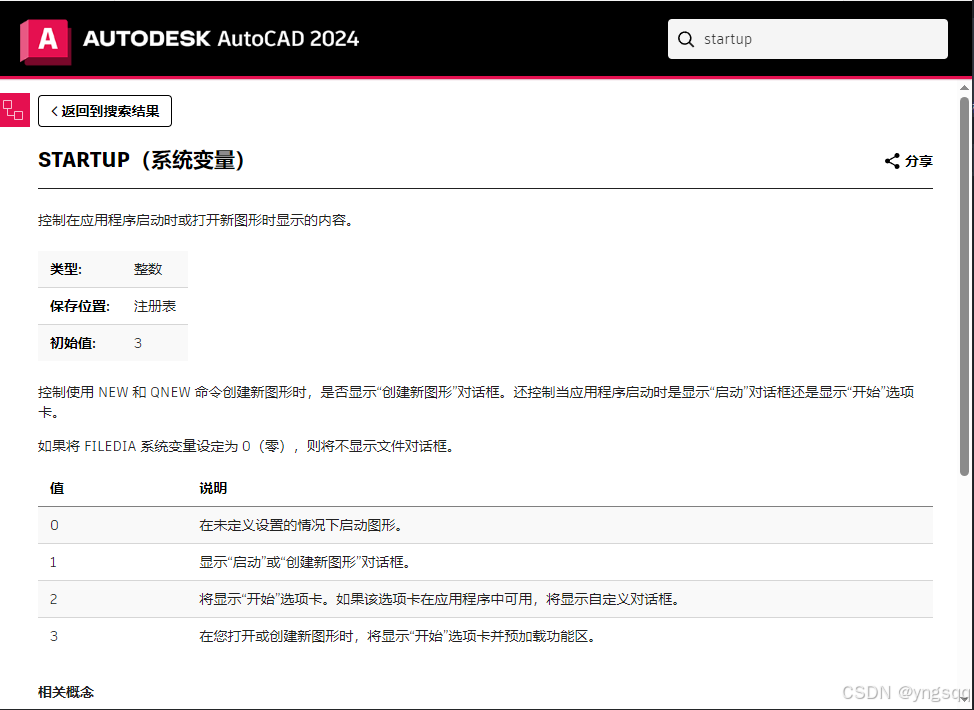The image size is (974, 710).
Task: Click description 显示“启动”或“创建新图形”对话框
Action: click(305, 562)
